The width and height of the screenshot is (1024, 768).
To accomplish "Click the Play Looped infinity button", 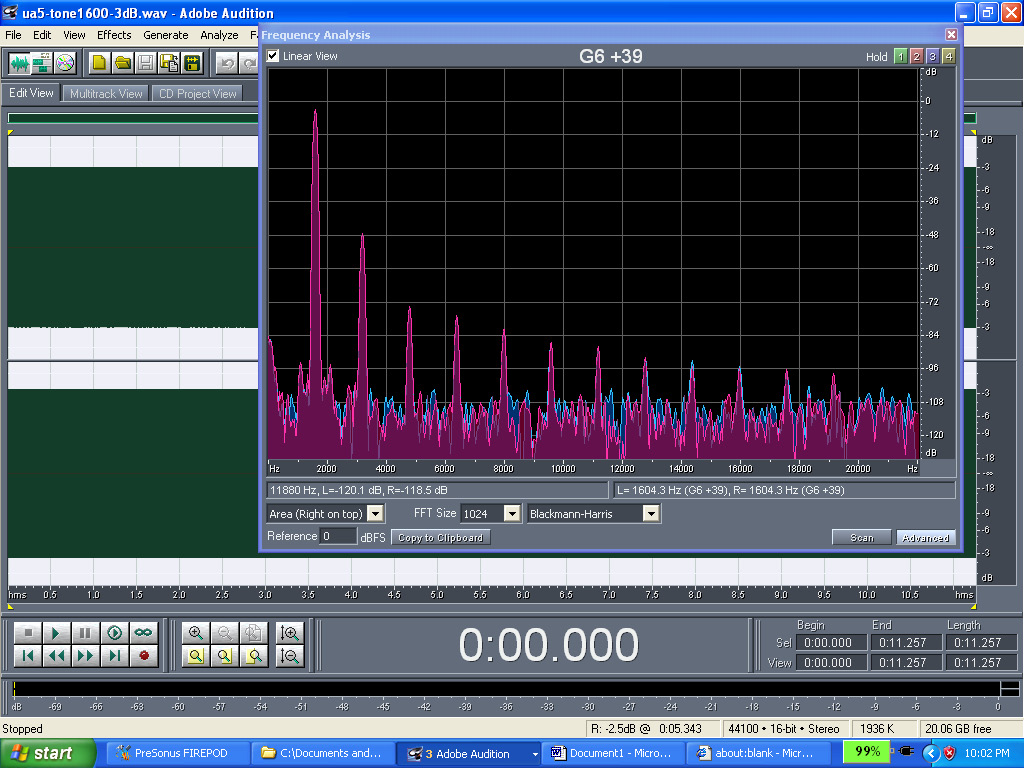I will tap(144, 633).
